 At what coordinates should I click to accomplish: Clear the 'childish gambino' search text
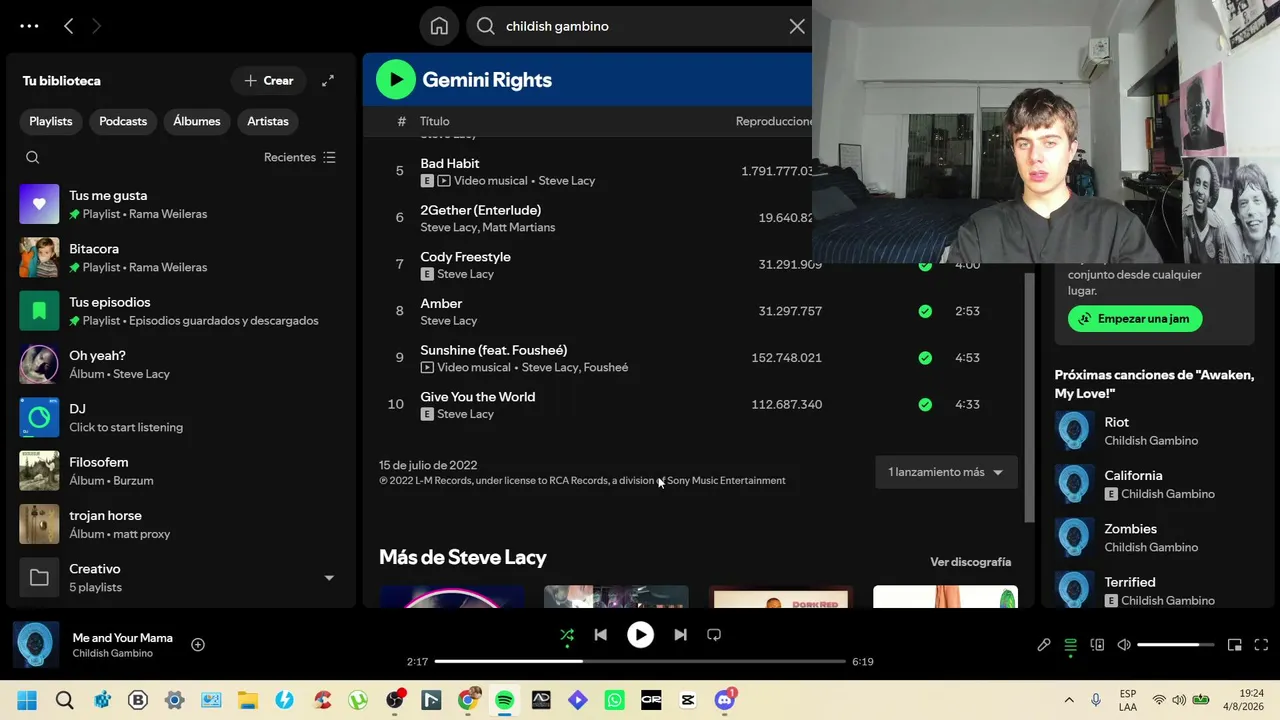(797, 26)
